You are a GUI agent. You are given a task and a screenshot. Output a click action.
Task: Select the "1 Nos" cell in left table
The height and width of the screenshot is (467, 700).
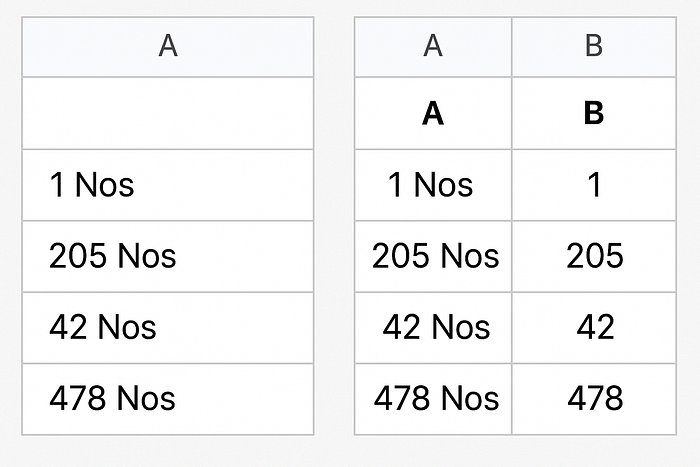[168, 185]
